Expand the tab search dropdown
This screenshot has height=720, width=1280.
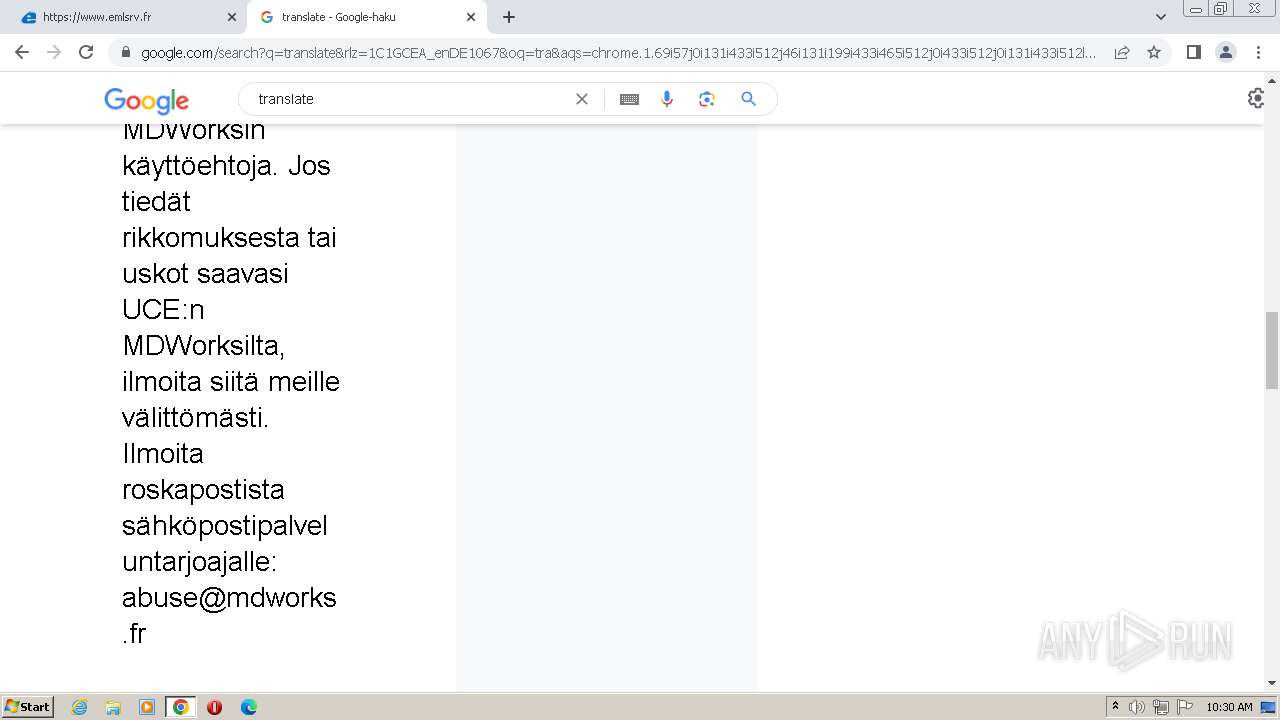point(1161,17)
